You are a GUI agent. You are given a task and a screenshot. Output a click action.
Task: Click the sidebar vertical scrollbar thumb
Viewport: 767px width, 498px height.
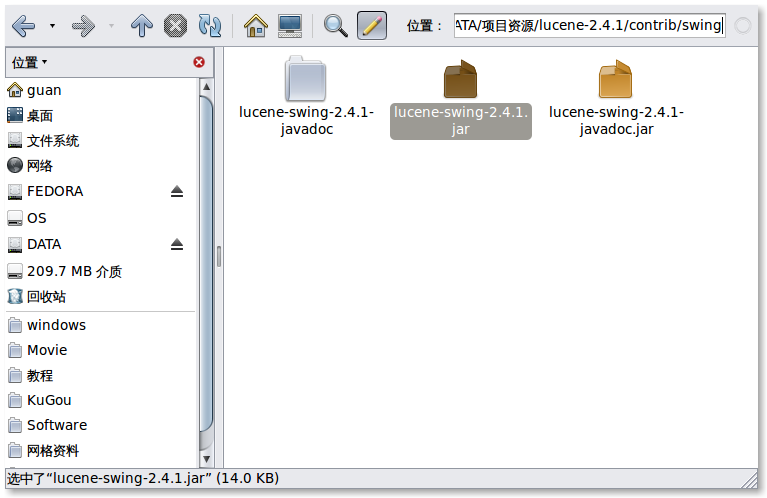[206, 264]
